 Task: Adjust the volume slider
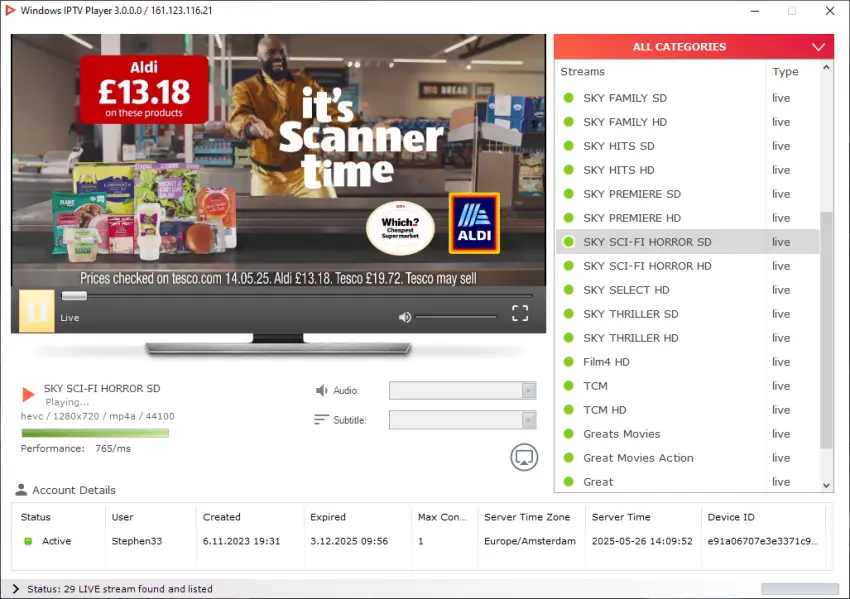click(456, 317)
